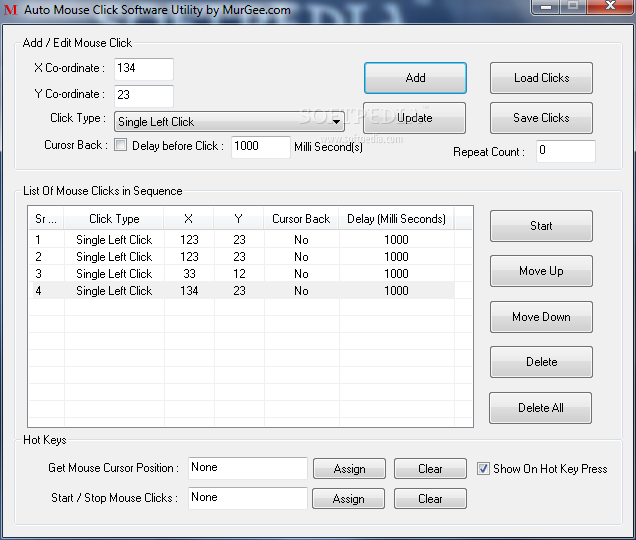The height and width of the screenshot is (540, 636).
Task: Sort by the Y column header
Action: (238, 219)
